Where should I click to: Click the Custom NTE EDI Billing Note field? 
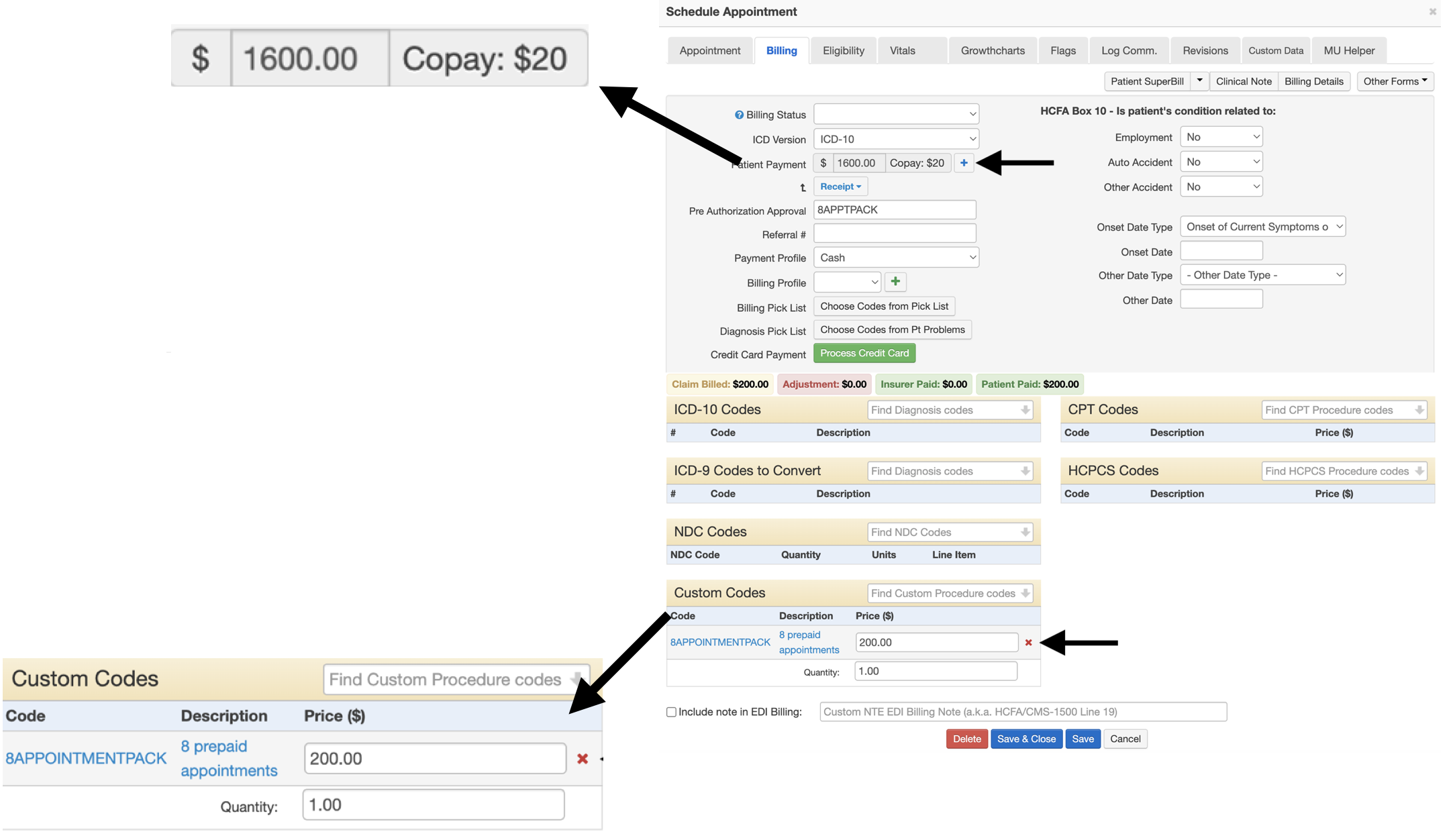(1023, 712)
